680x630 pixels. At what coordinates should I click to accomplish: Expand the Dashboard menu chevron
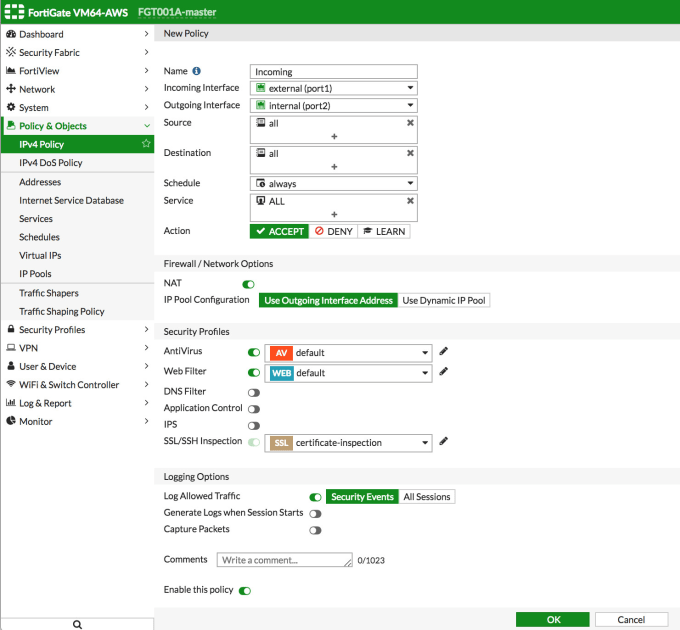(x=146, y=34)
